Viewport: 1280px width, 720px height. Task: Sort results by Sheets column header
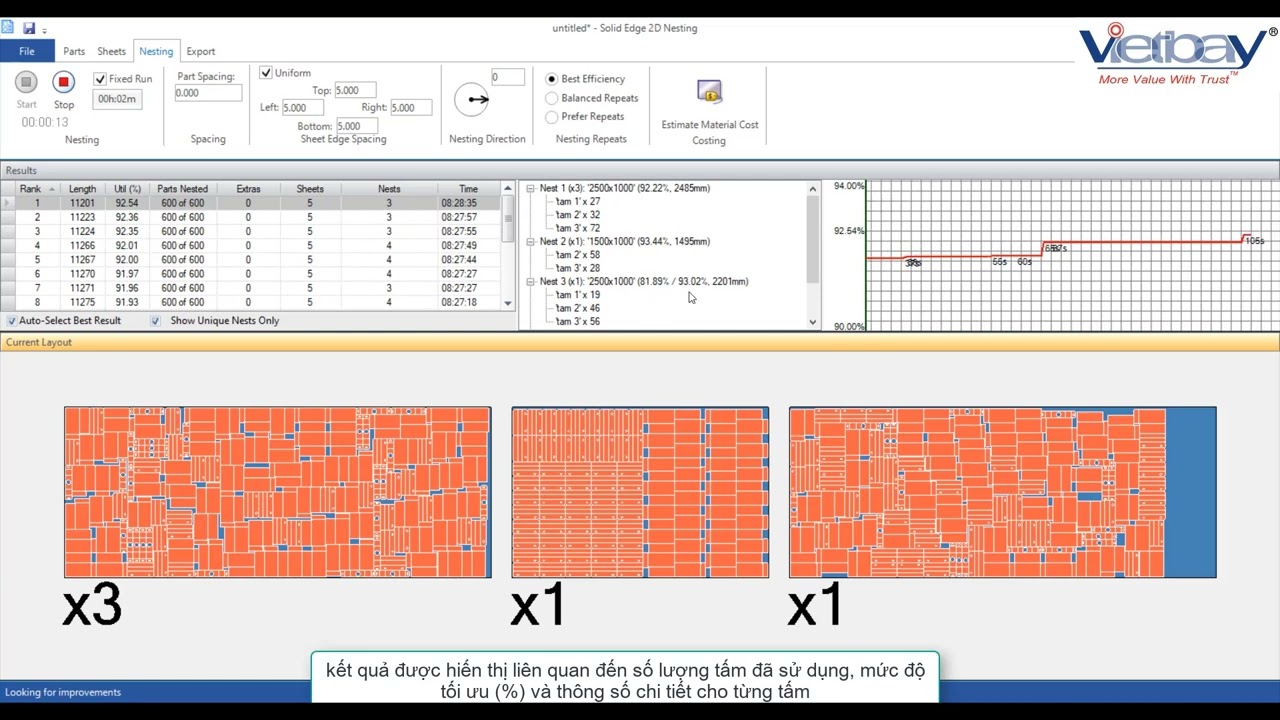tap(310, 189)
